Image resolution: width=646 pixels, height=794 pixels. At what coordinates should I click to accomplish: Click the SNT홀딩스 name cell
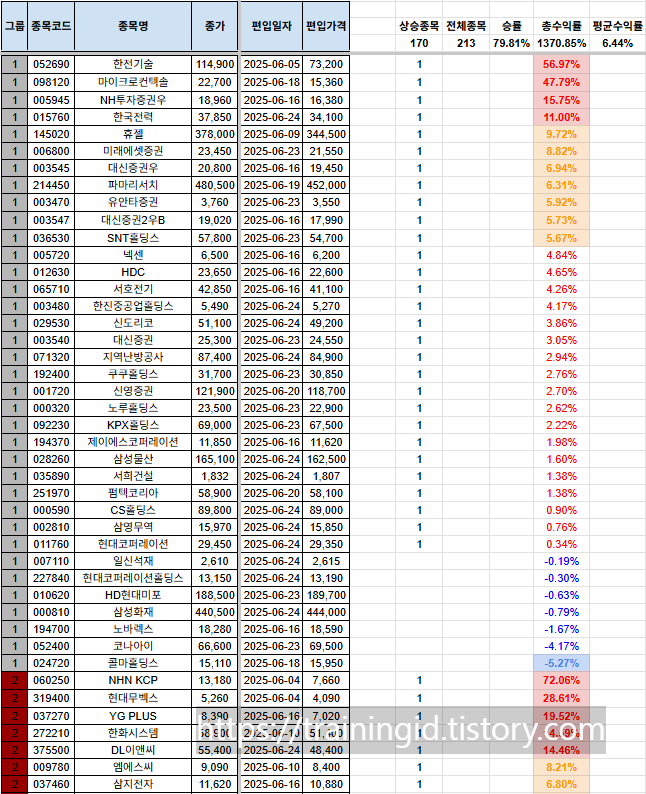tap(133, 238)
